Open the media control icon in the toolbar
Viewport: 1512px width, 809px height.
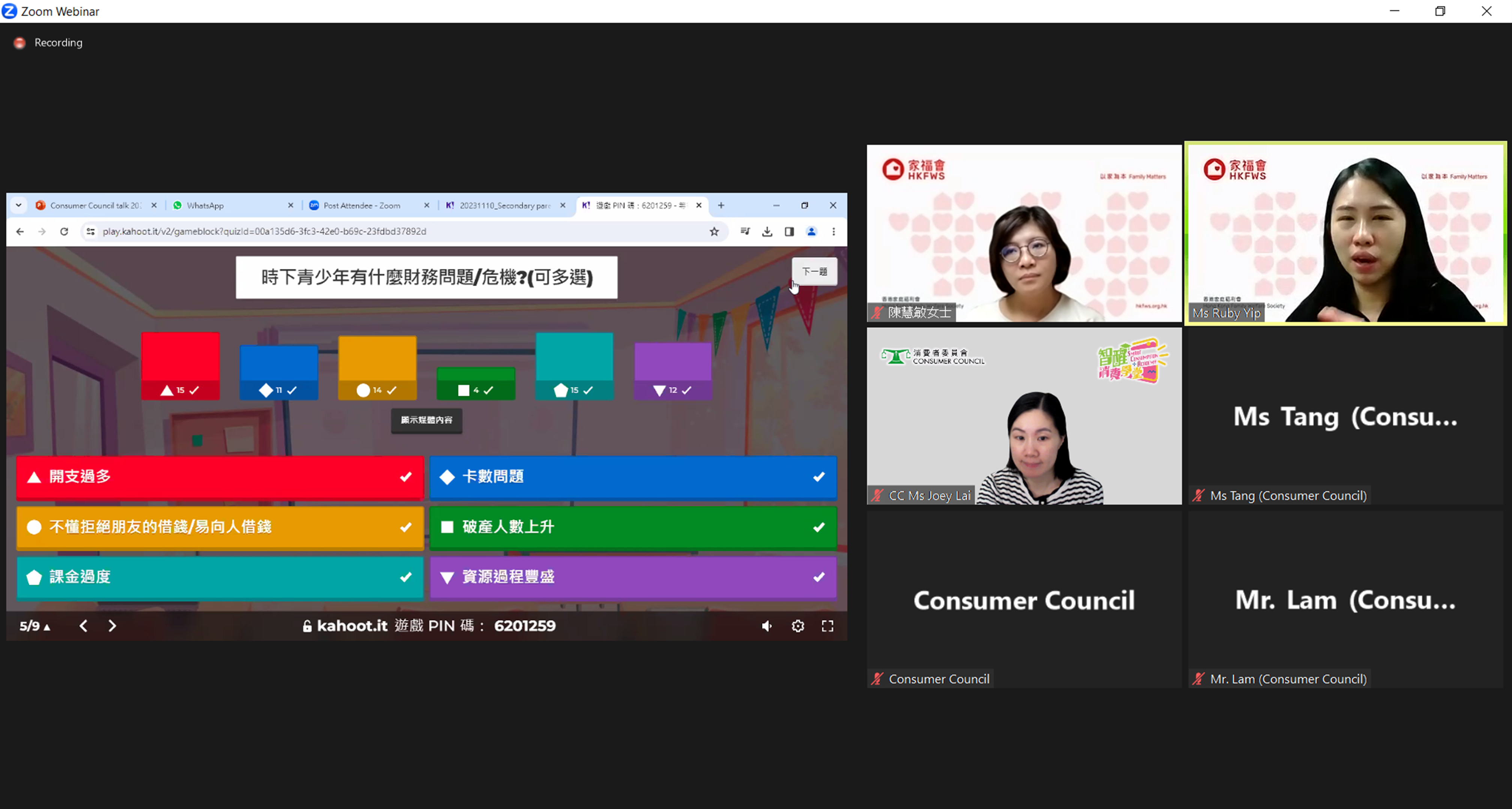[745, 232]
